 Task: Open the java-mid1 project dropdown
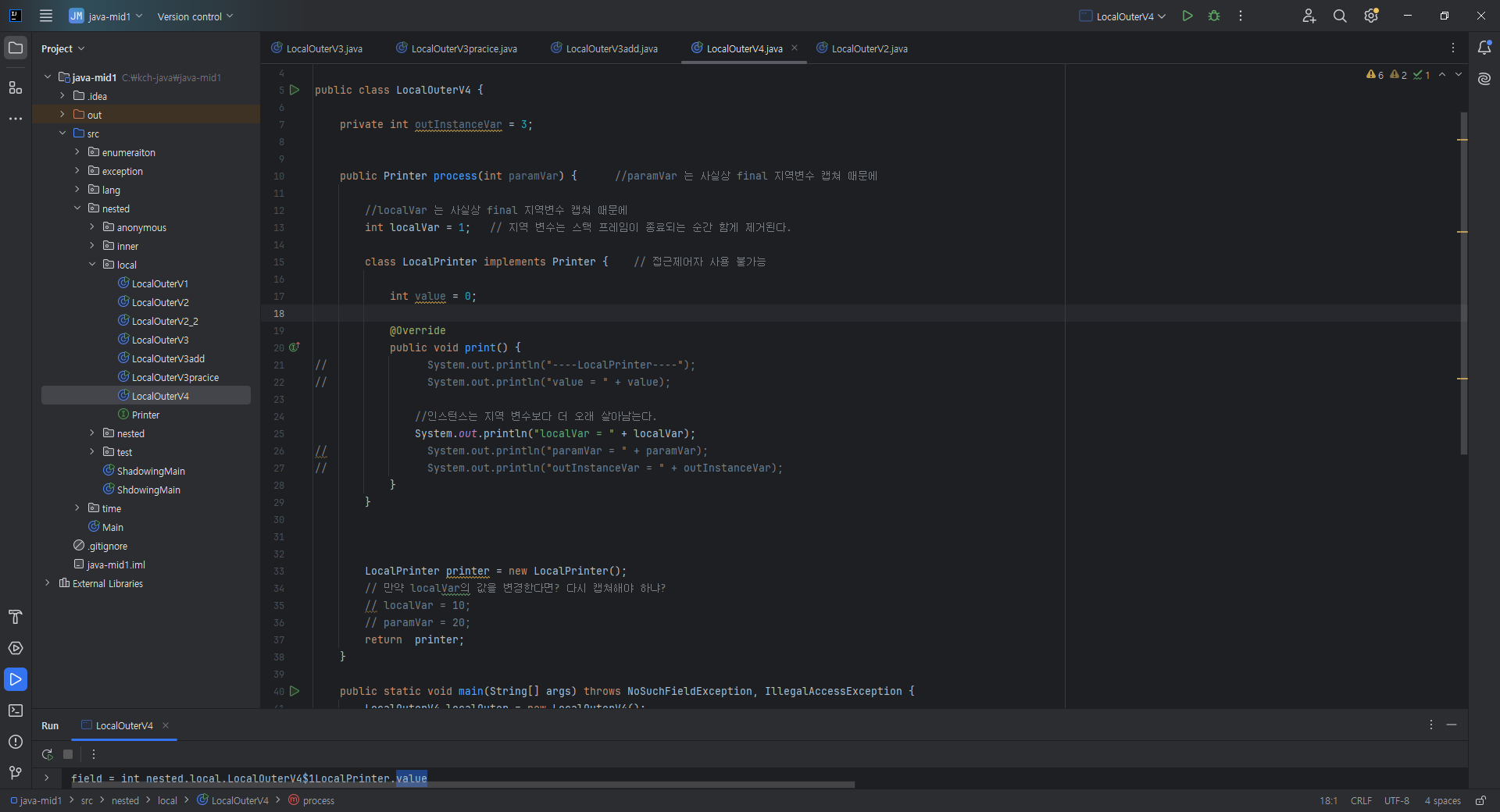point(106,16)
